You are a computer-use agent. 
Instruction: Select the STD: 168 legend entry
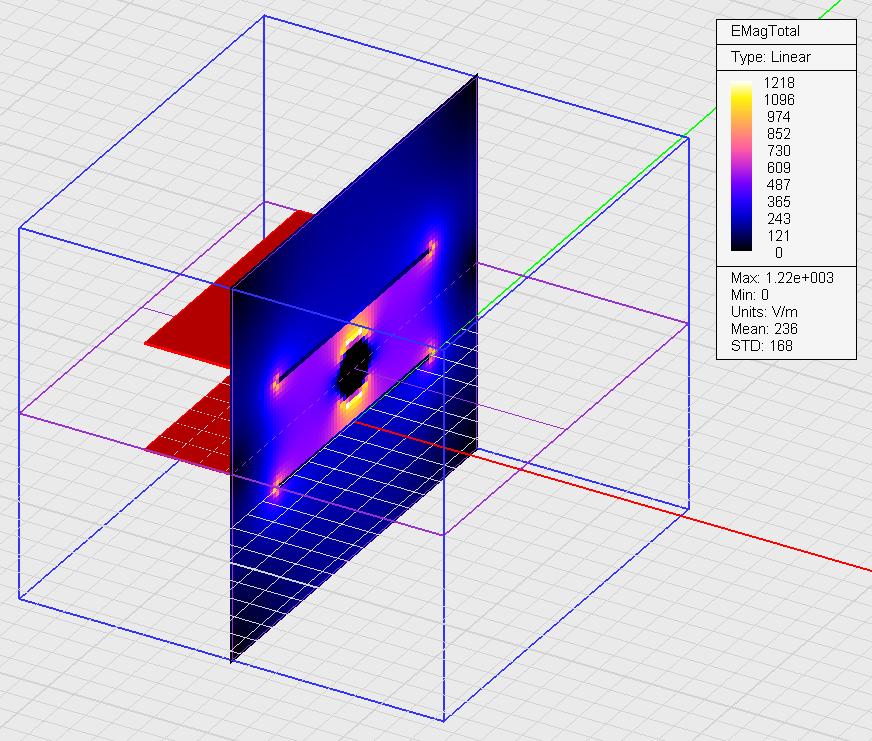pyautogui.click(x=762, y=345)
